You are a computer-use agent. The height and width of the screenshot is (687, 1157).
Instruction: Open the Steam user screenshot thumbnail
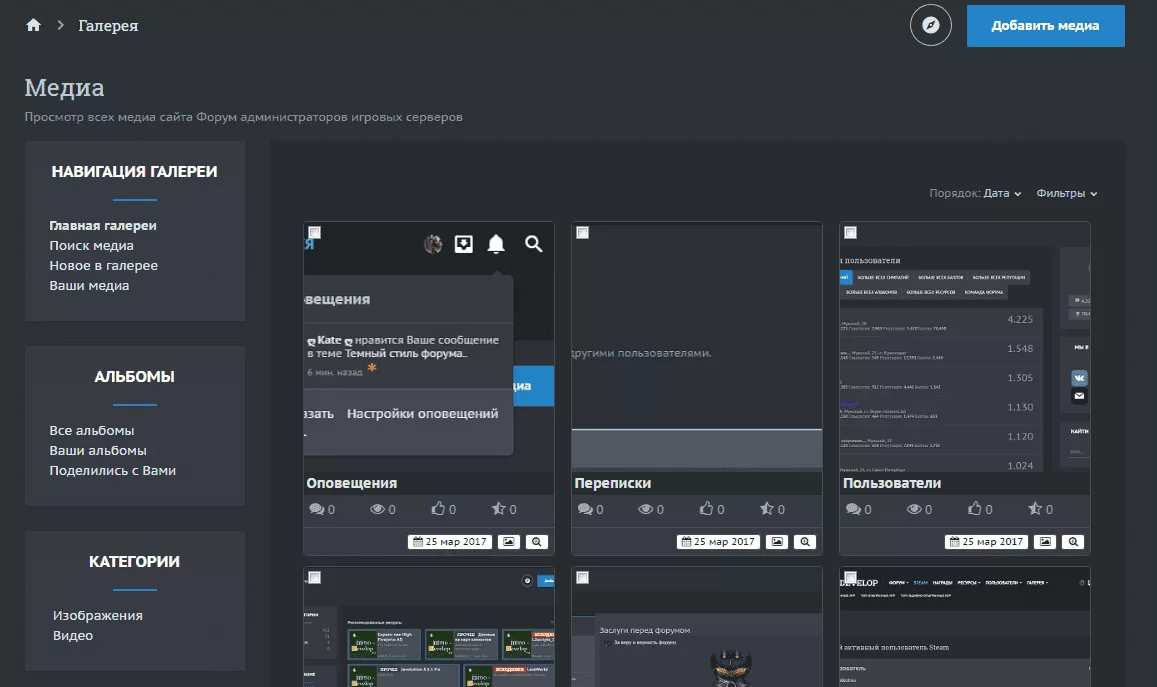click(x=964, y=627)
